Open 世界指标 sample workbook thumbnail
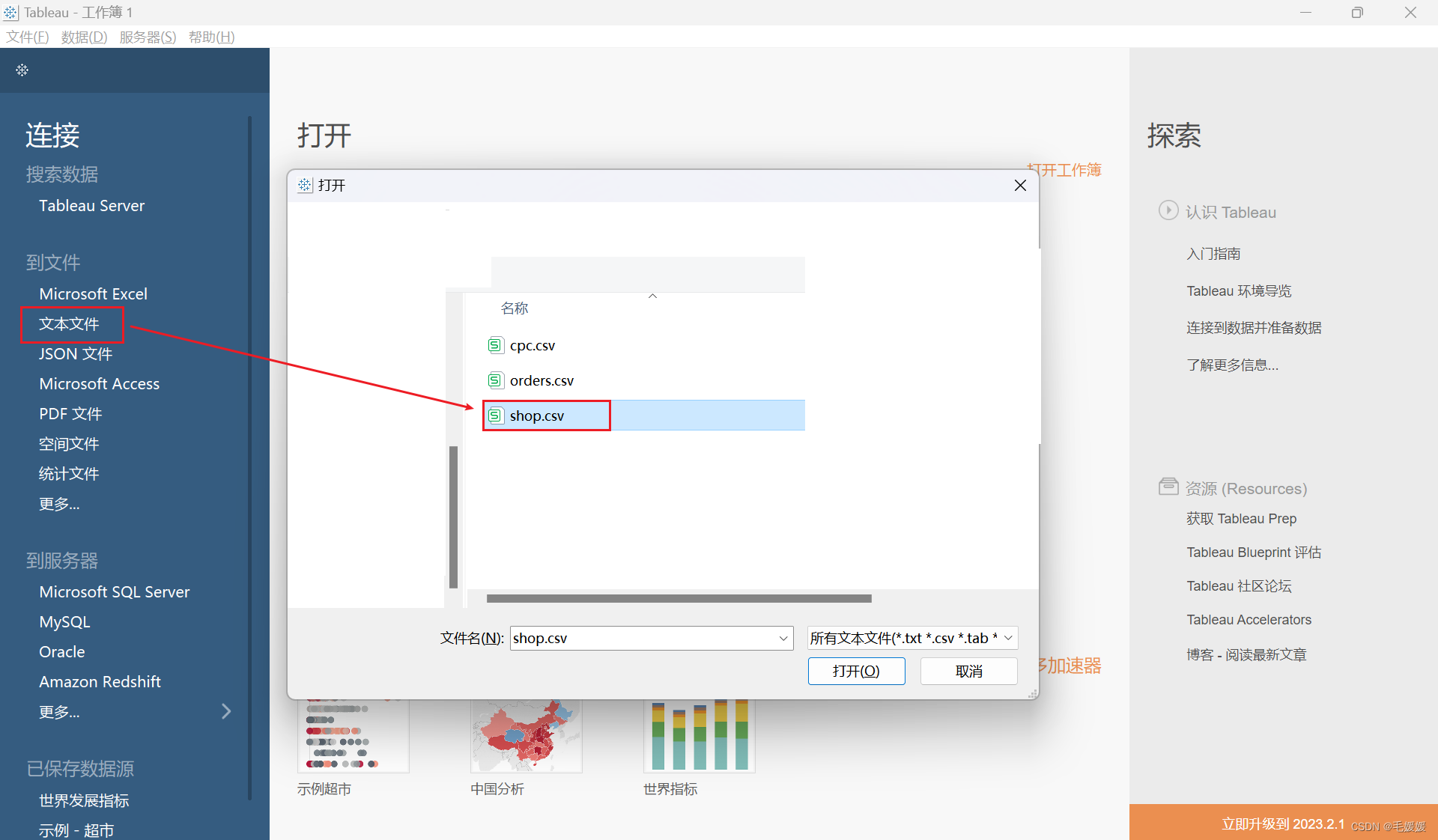The image size is (1438, 840). [699, 736]
